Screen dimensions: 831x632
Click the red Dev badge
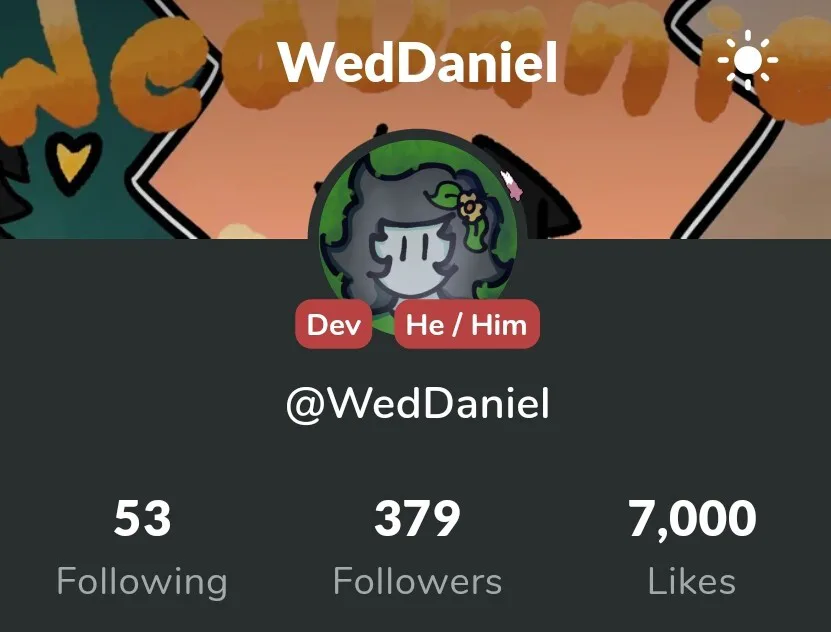[x=333, y=324]
